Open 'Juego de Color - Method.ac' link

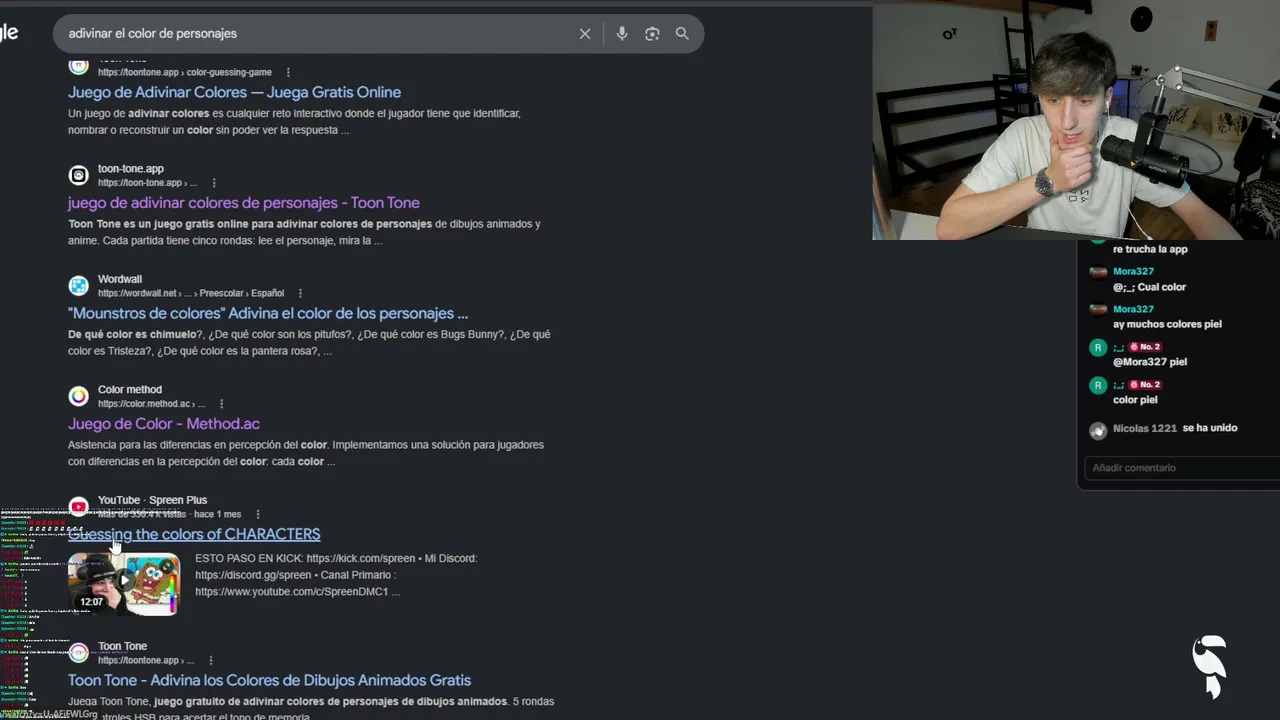[x=164, y=424]
